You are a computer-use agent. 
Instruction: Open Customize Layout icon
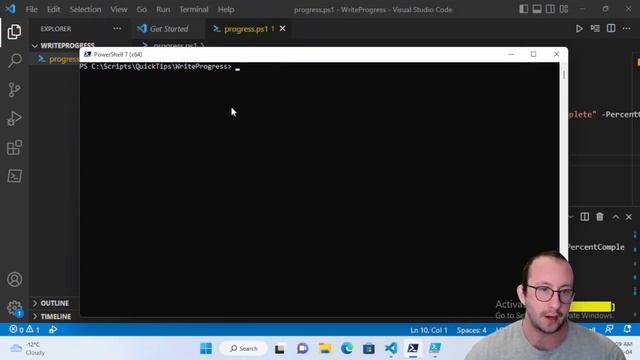click(x=564, y=9)
